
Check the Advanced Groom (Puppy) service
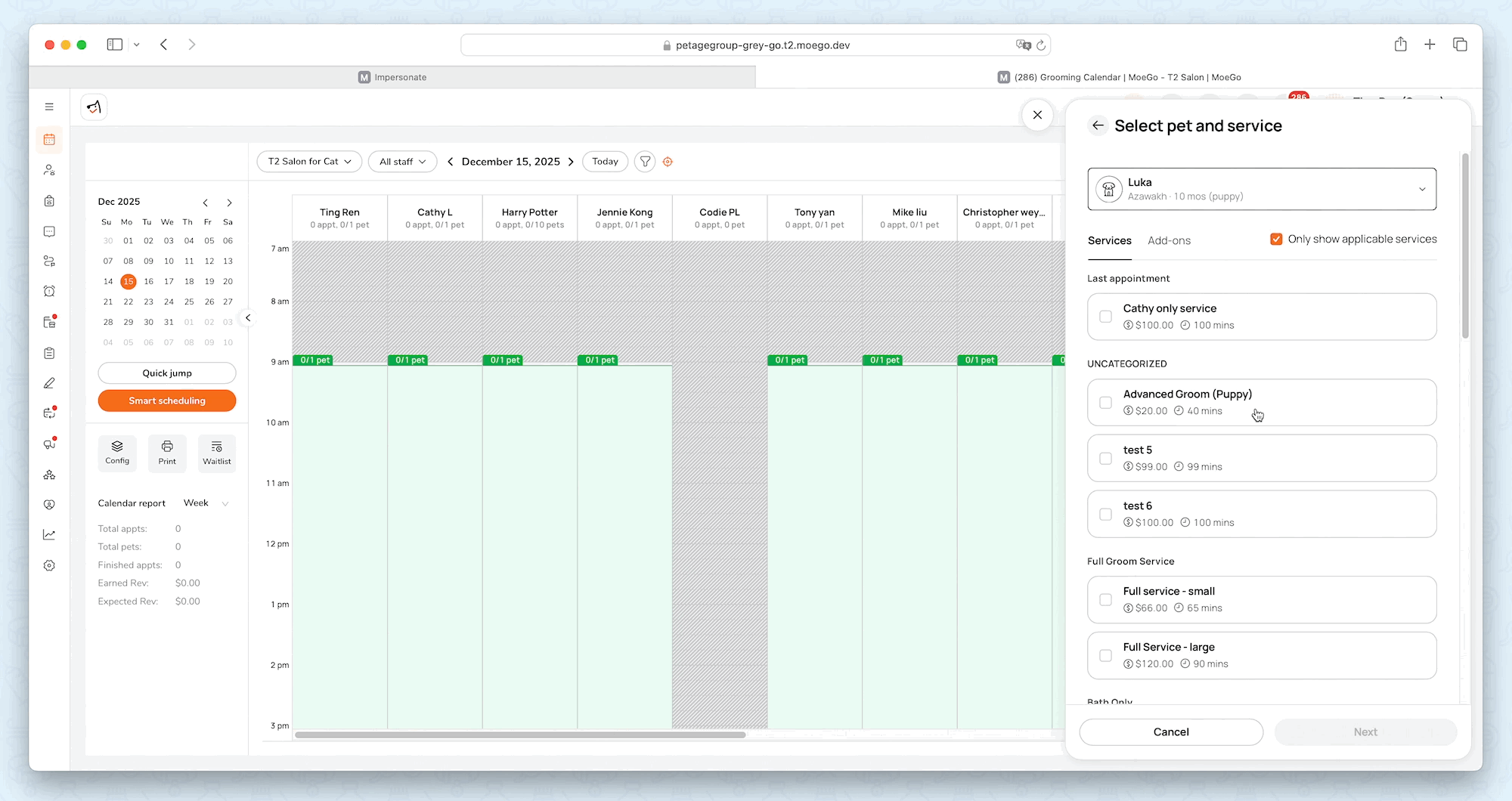tap(1106, 403)
